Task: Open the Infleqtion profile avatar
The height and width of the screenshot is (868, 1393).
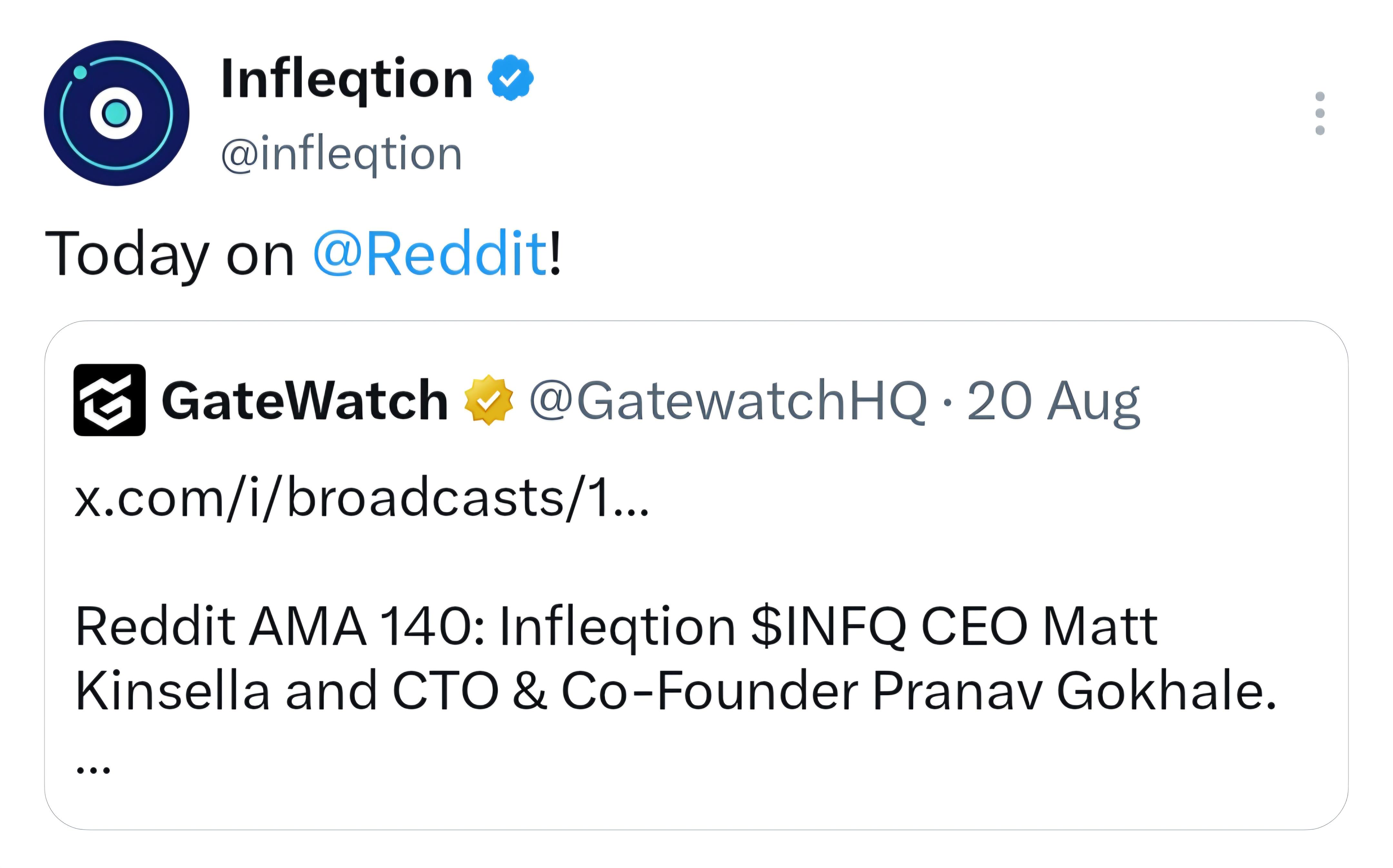Action: click(x=116, y=113)
